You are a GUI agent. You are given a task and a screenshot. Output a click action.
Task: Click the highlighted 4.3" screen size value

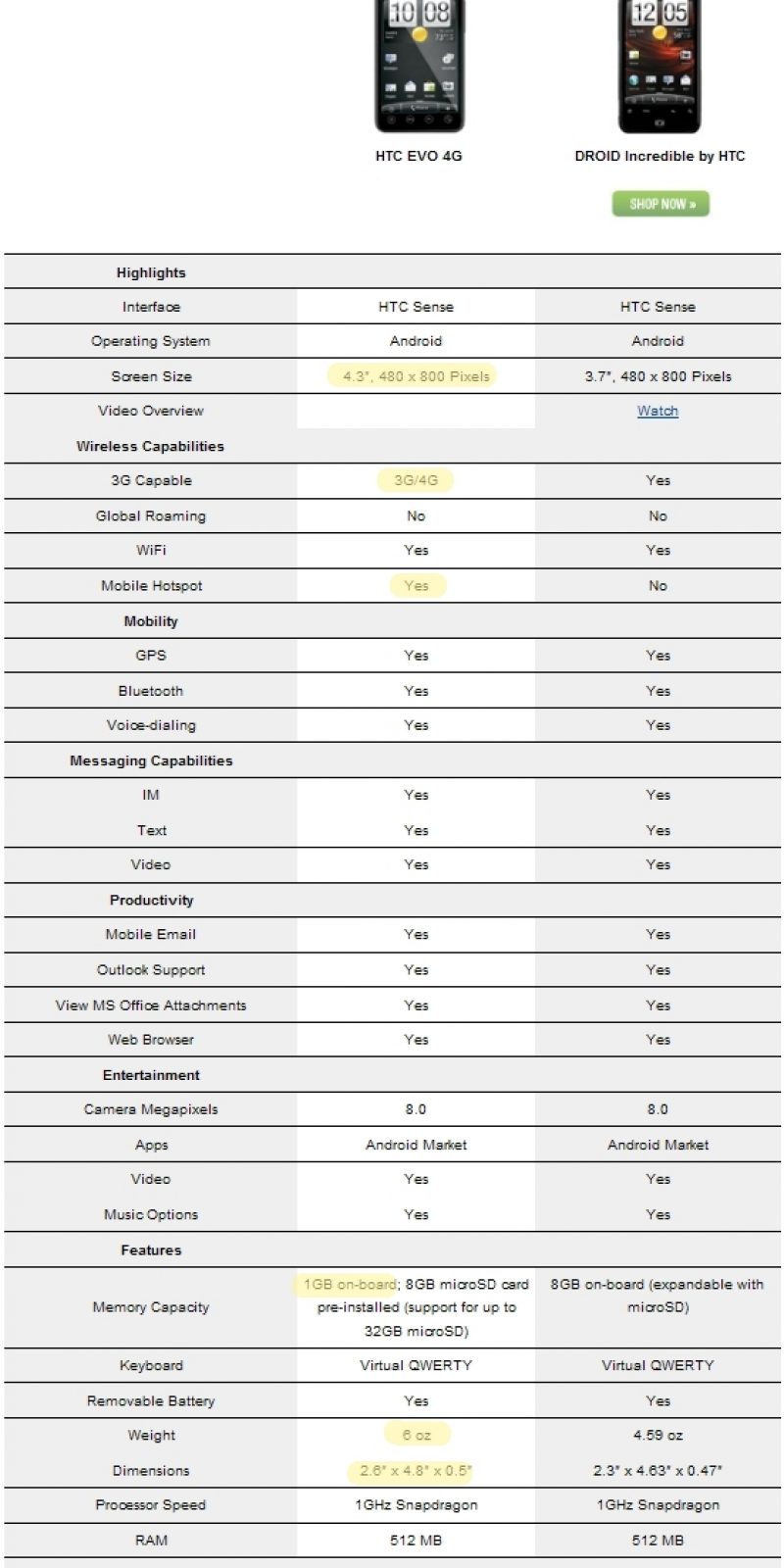point(416,376)
